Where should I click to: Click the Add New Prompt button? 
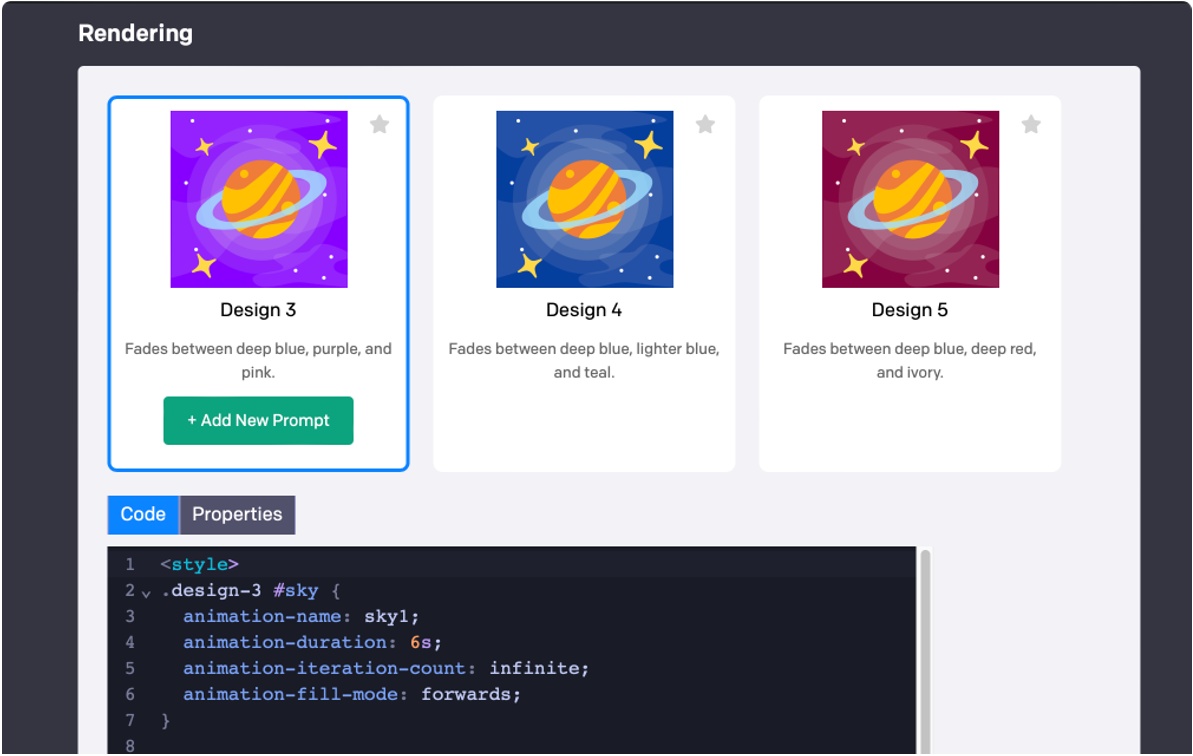click(x=258, y=420)
